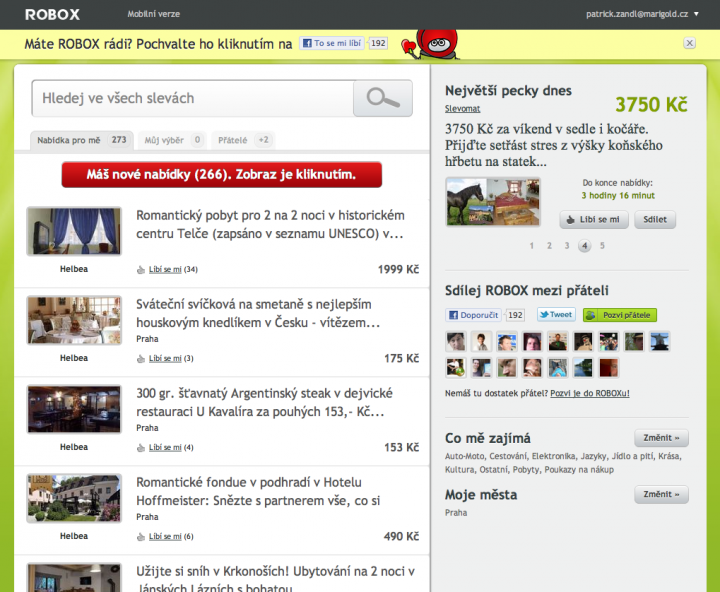Click 'Helbea' label under steak offer

pos(74,447)
